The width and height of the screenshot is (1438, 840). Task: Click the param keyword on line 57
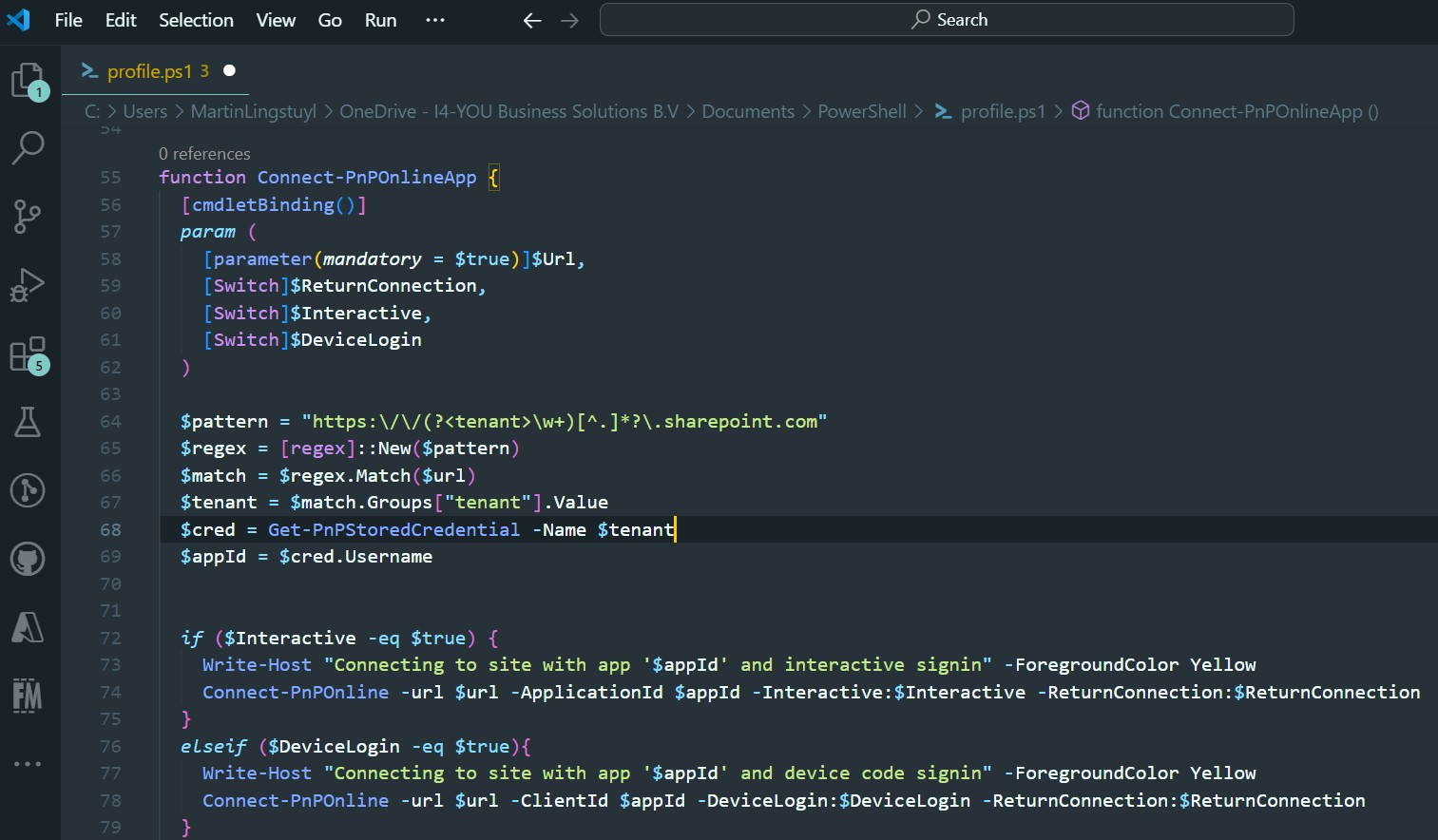[x=207, y=232]
